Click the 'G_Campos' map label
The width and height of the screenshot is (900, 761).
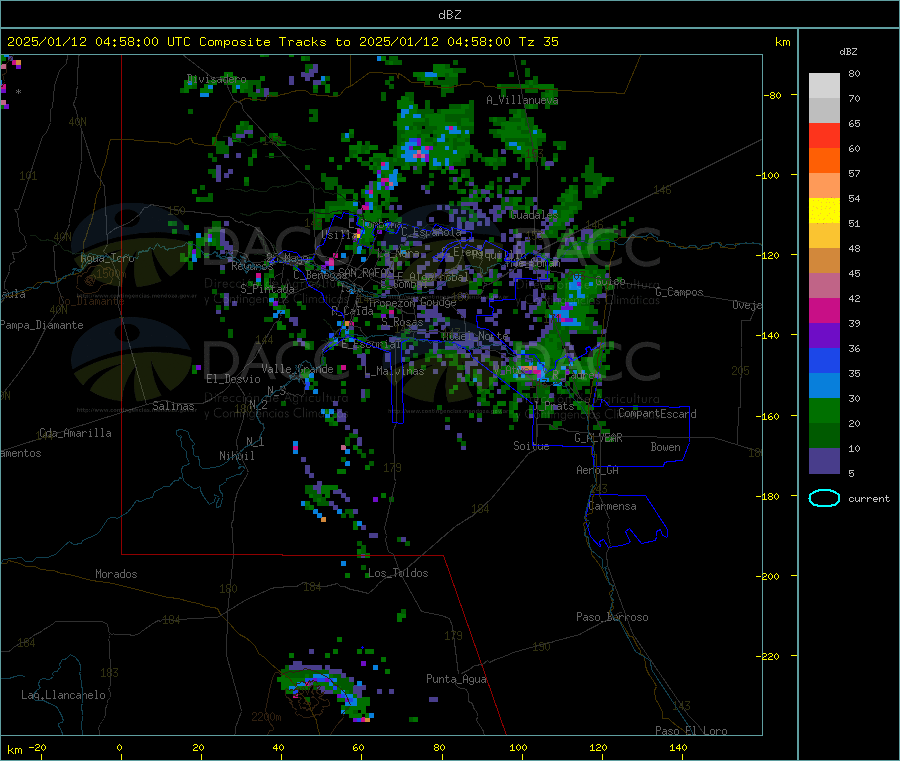679,292
